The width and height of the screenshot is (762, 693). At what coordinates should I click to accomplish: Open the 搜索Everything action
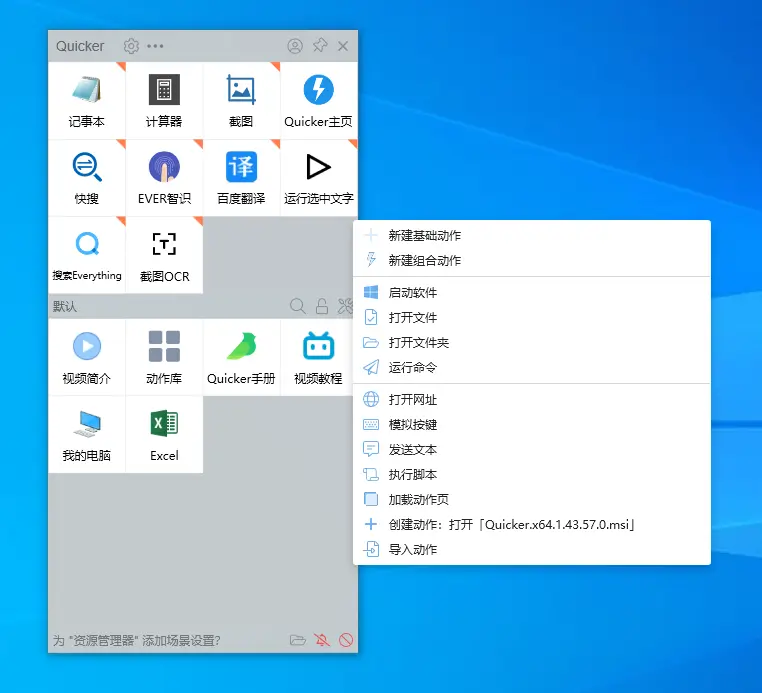click(x=86, y=255)
